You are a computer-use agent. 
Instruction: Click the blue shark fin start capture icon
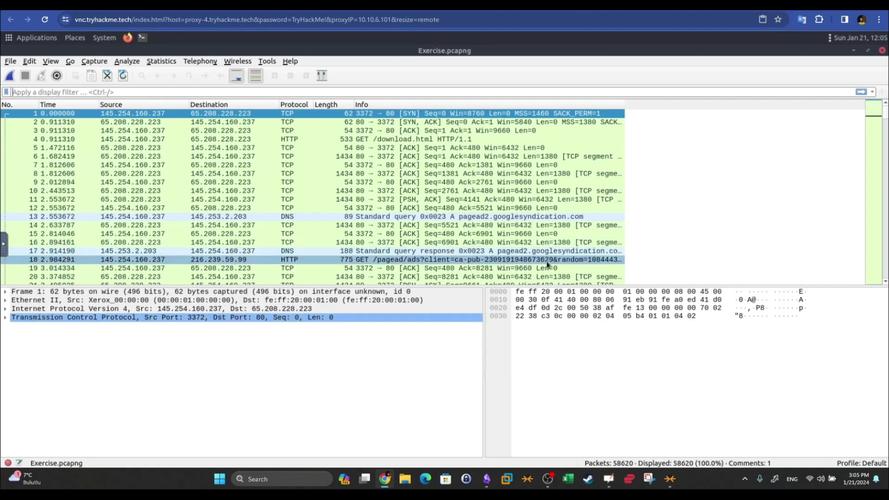[x=9, y=76]
